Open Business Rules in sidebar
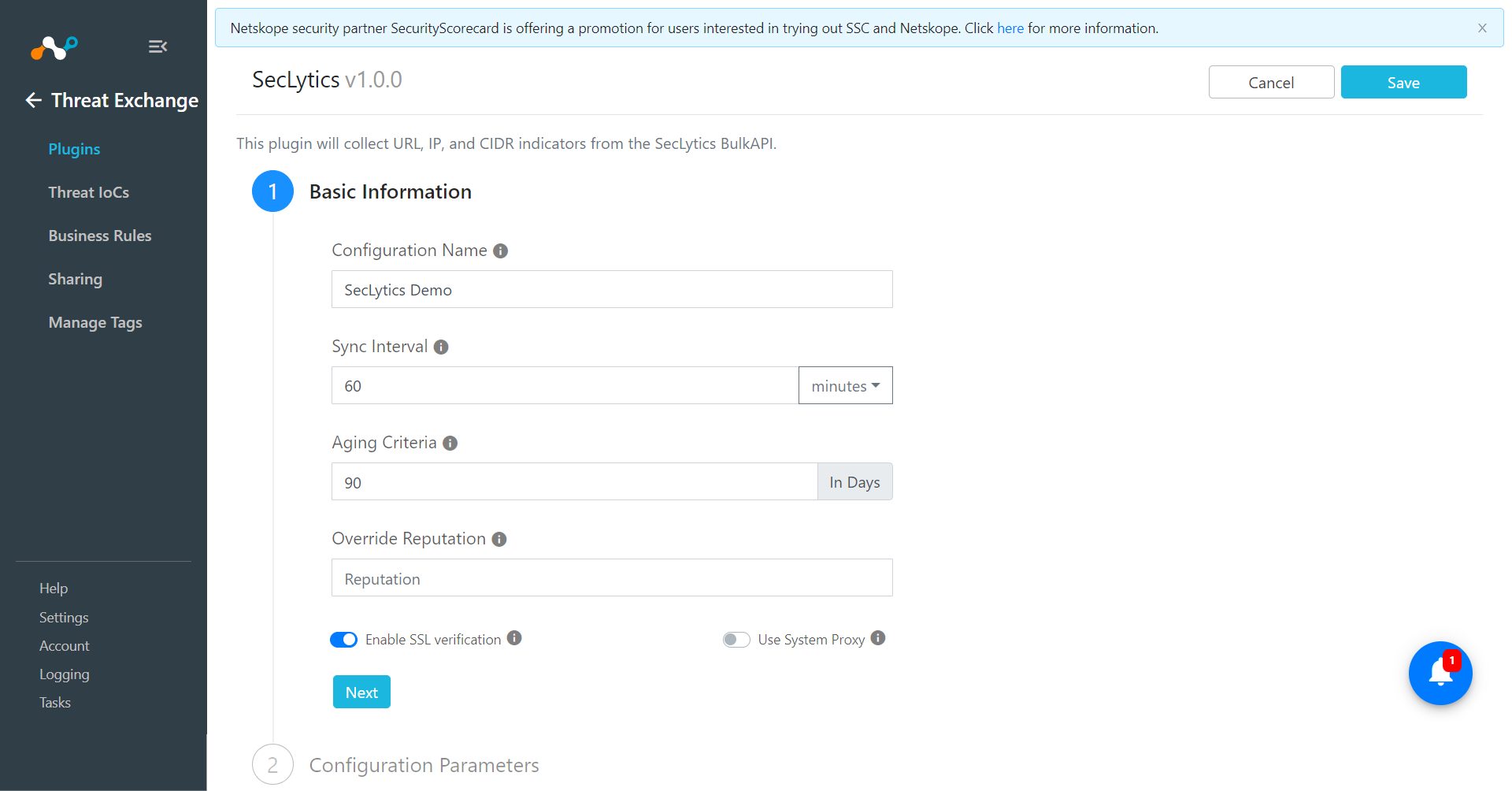The image size is (1512, 791). pyautogui.click(x=100, y=236)
